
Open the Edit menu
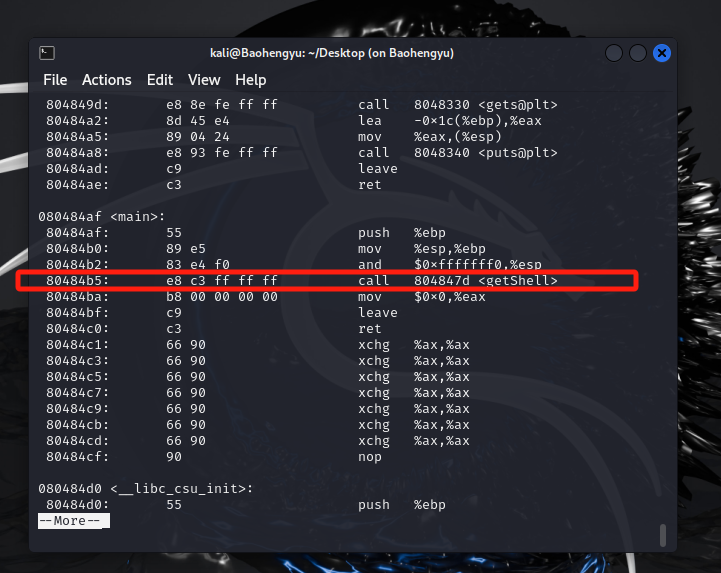click(x=160, y=80)
